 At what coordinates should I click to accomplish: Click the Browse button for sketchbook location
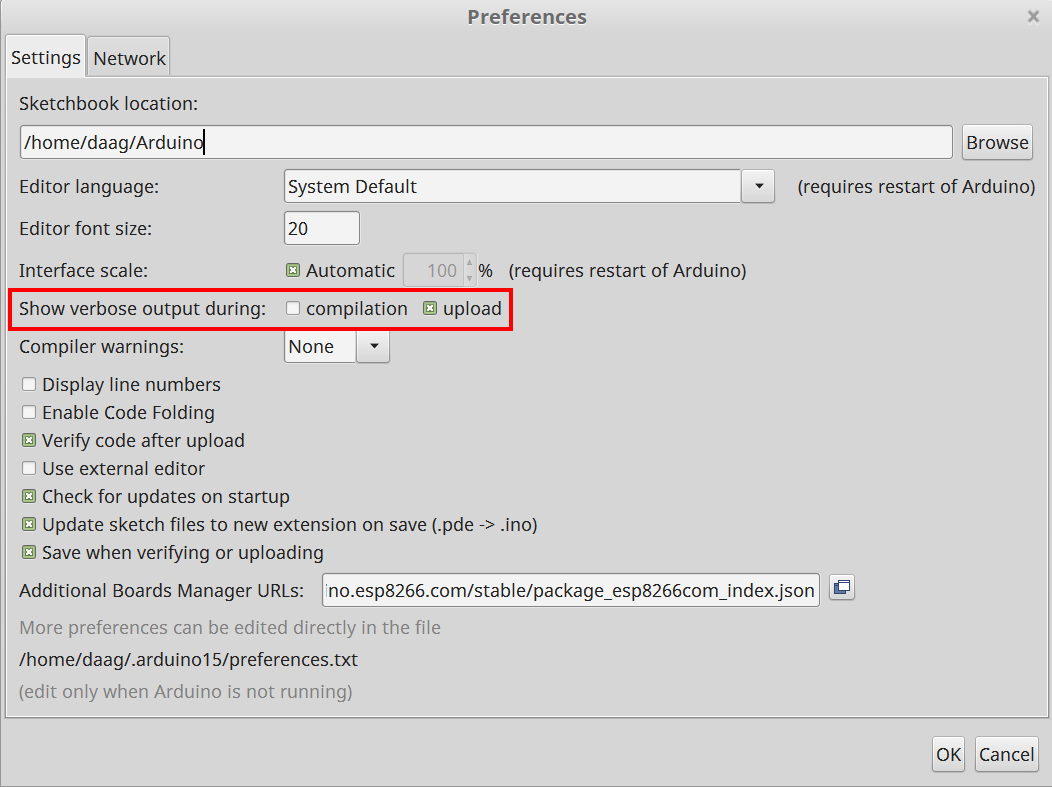997,142
